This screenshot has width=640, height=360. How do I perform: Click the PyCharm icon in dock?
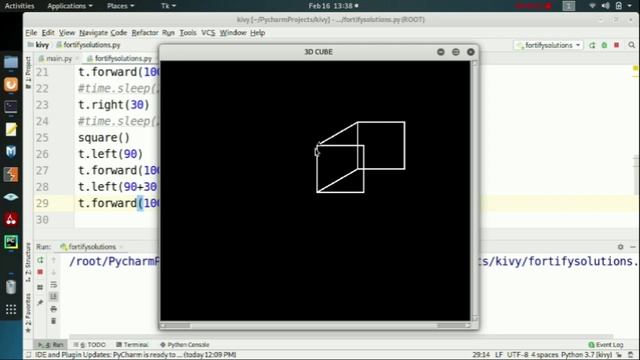point(11,242)
